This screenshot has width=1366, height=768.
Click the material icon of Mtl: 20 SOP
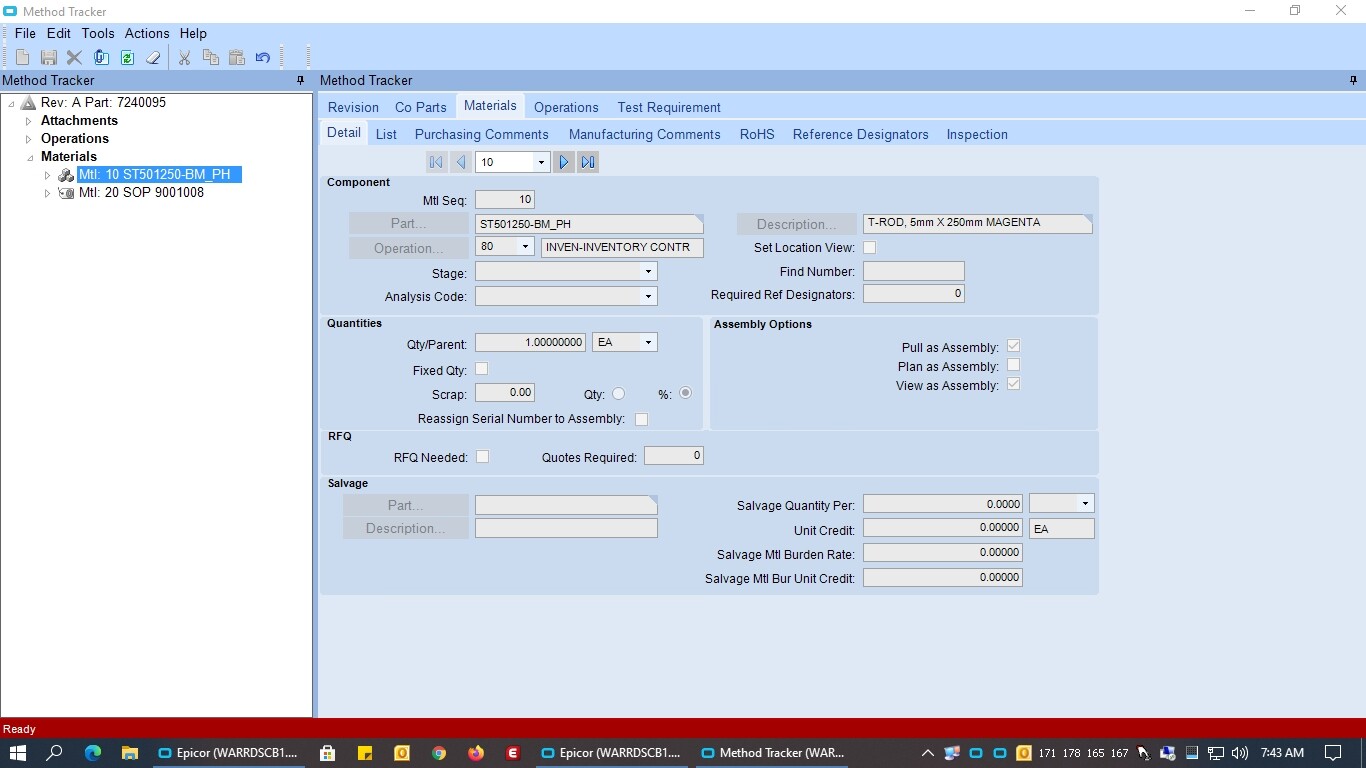(66, 193)
